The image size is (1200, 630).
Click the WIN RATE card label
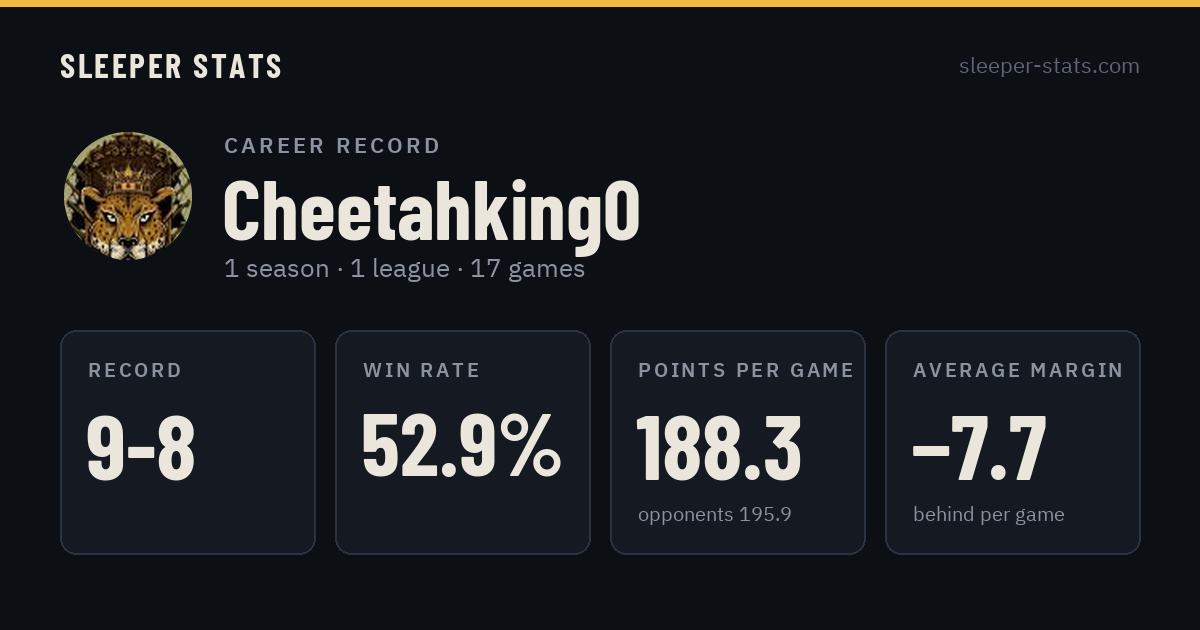pos(422,370)
